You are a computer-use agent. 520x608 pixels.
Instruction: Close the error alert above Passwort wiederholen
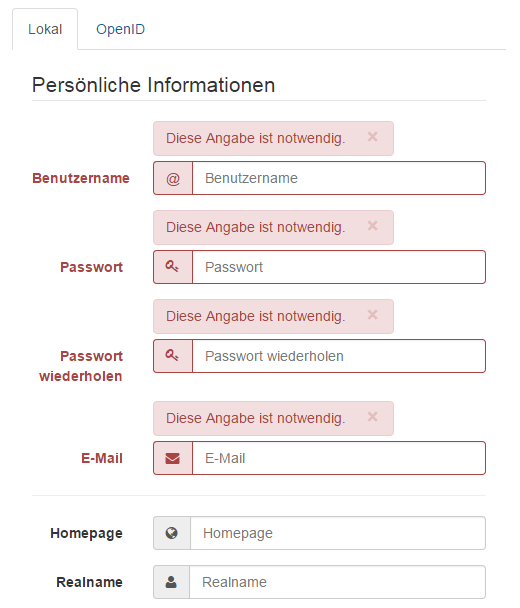pos(373,315)
